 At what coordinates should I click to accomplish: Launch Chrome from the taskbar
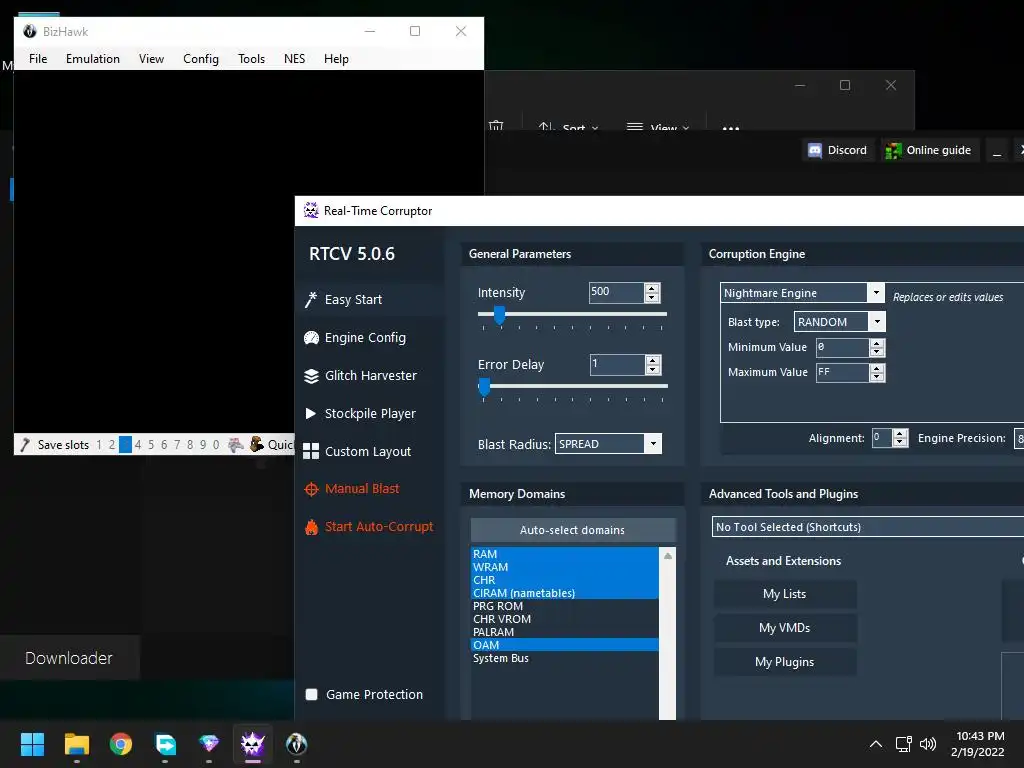[x=121, y=744]
